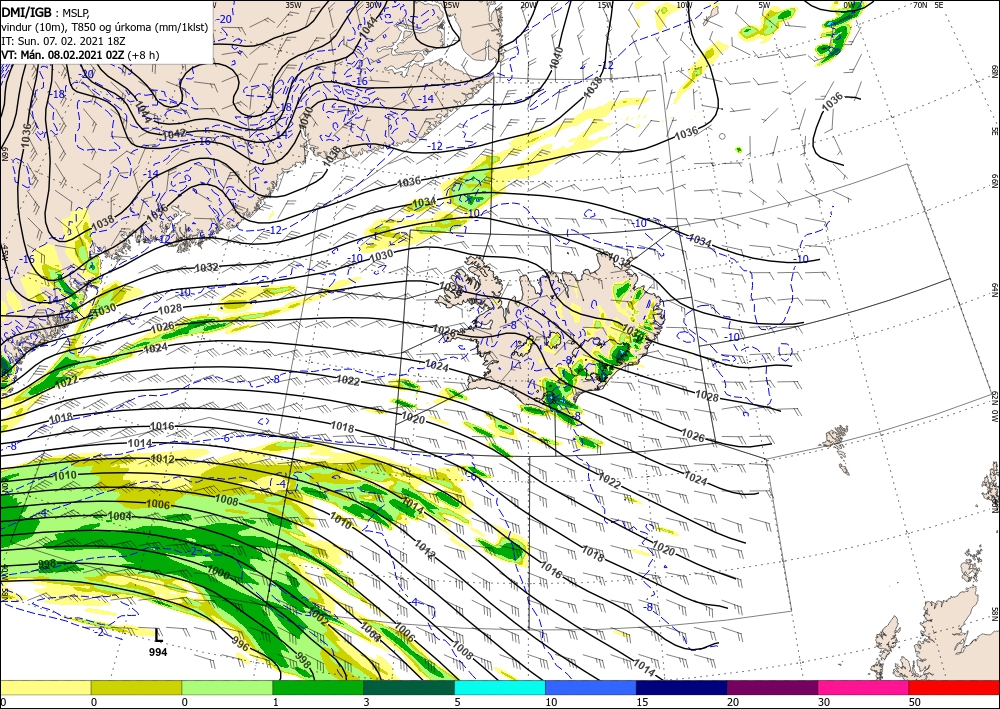Click the '1000' isobar label
The height and width of the screenshot is (709, 1000).
218,573
